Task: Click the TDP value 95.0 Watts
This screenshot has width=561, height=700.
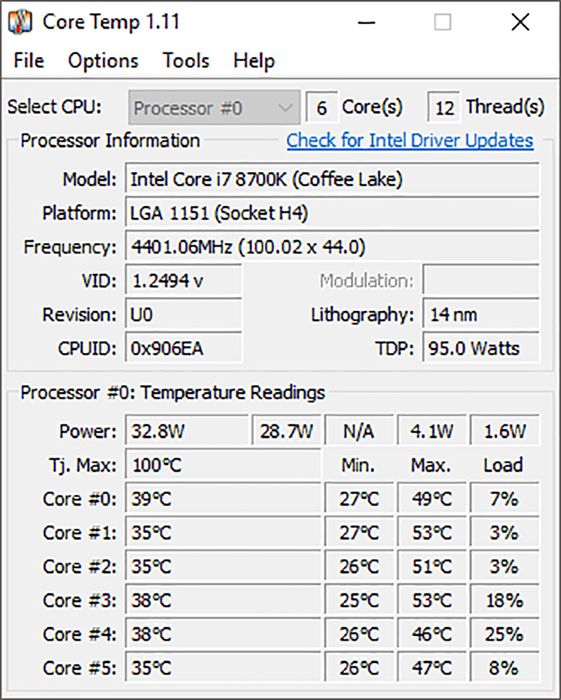Action: pos(481,348)
